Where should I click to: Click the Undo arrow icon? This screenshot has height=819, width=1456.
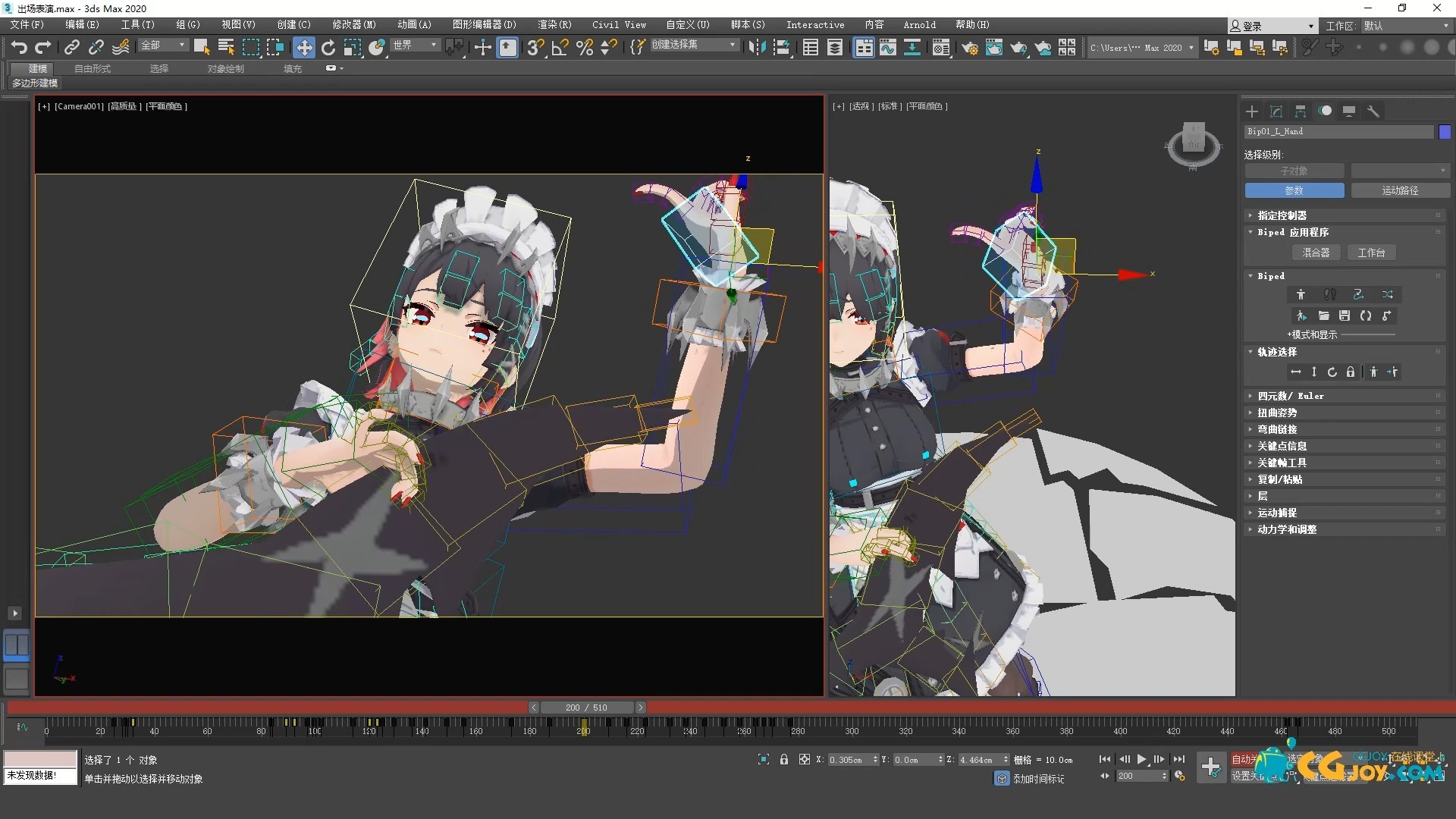18,47
